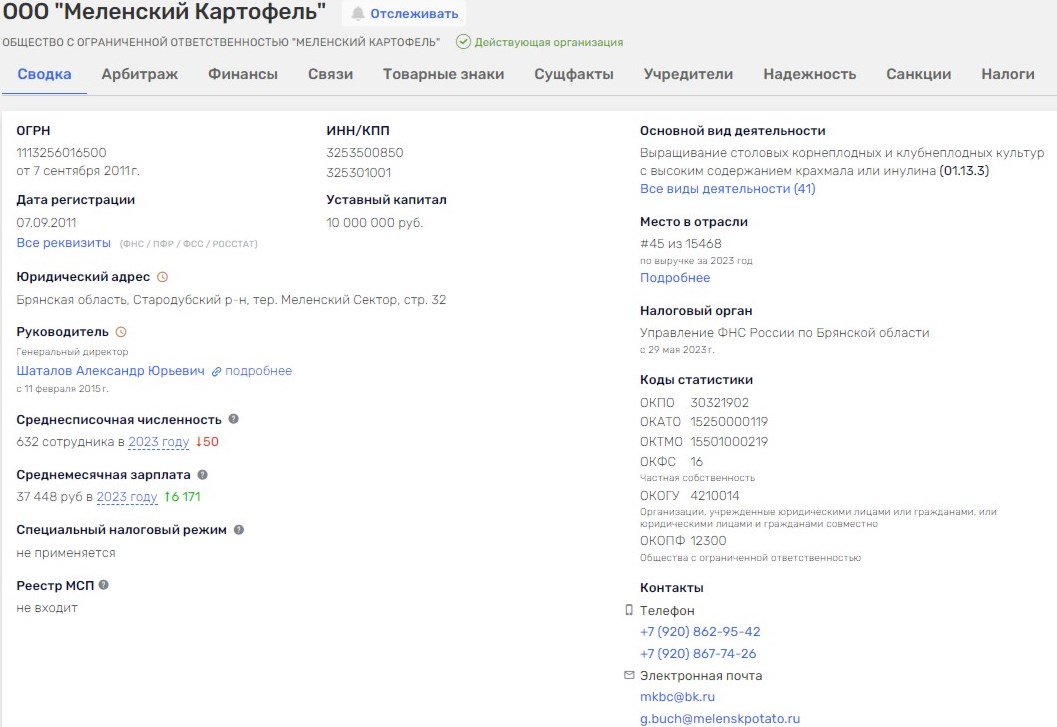Switch to the Арбитраж tab
Viewport: 1057px width, 727px height.
[140, 74]
